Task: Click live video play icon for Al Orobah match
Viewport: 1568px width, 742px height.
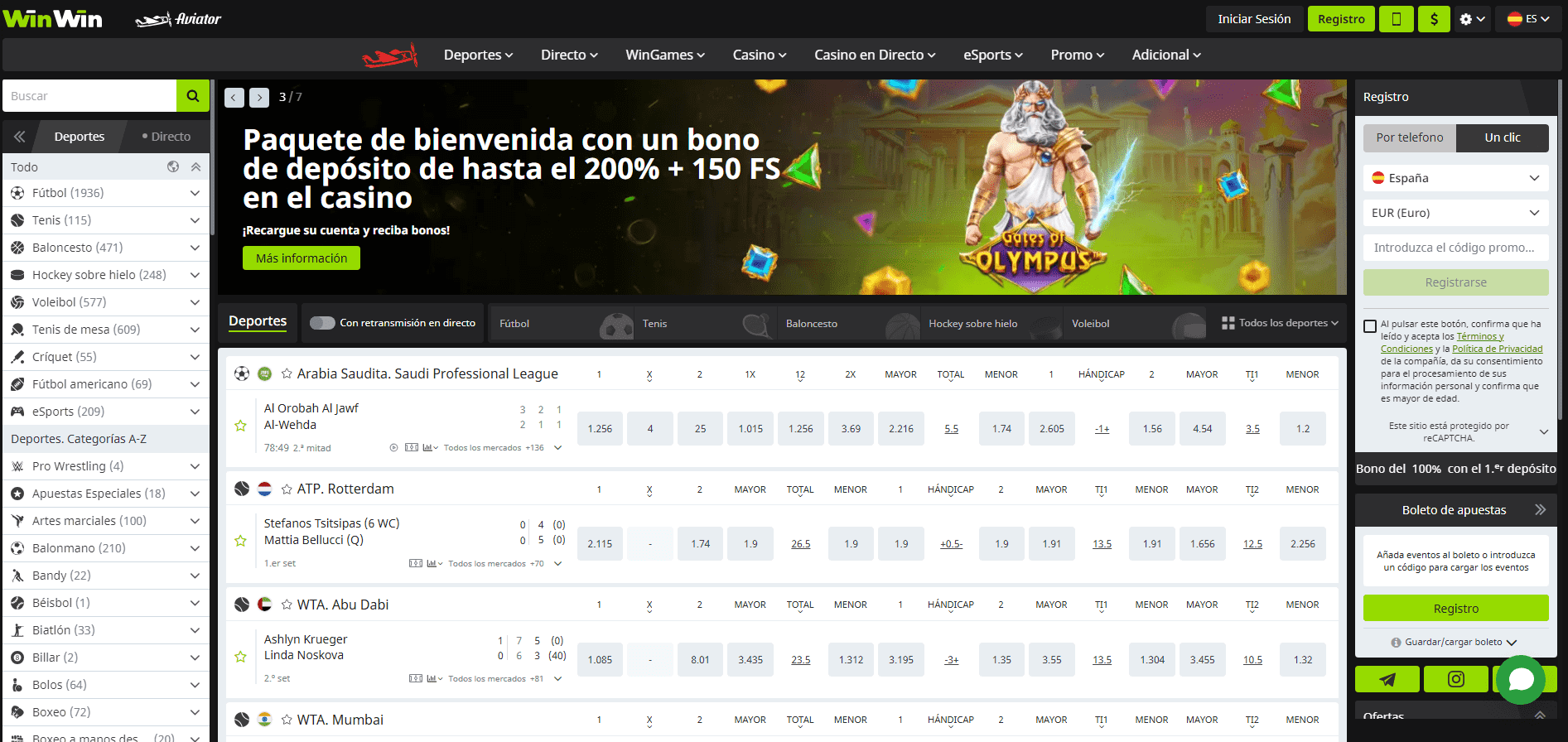Action: click(394, 448)
